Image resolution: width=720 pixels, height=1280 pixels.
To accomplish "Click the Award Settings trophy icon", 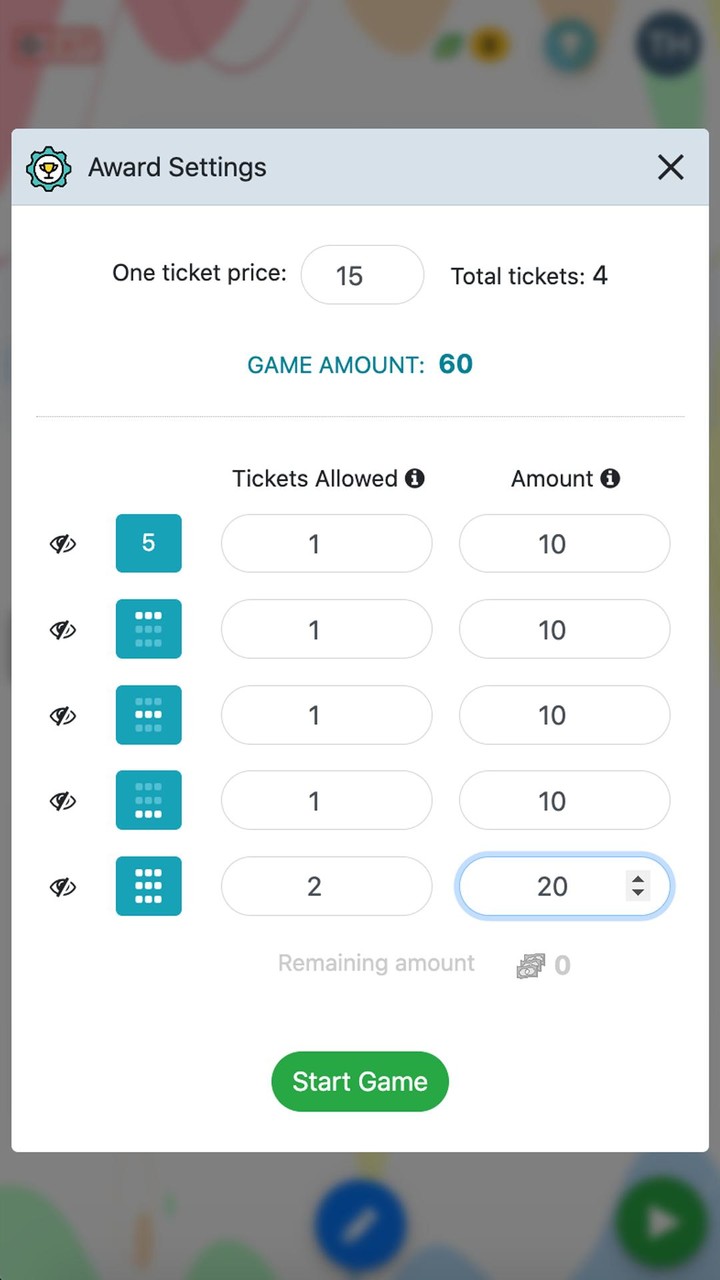I will click(48, 168).
